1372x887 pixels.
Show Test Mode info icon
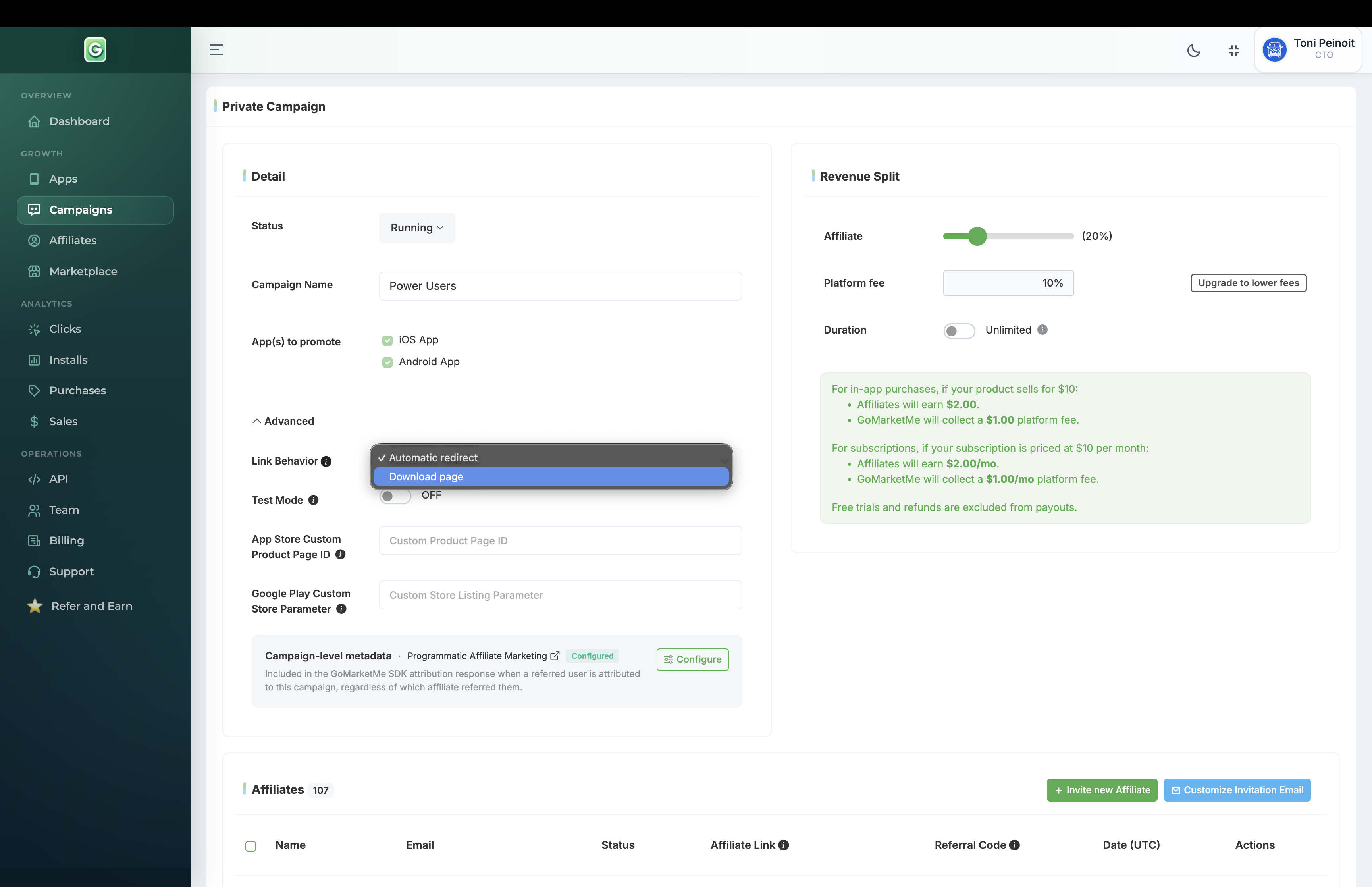pos(313,500)
